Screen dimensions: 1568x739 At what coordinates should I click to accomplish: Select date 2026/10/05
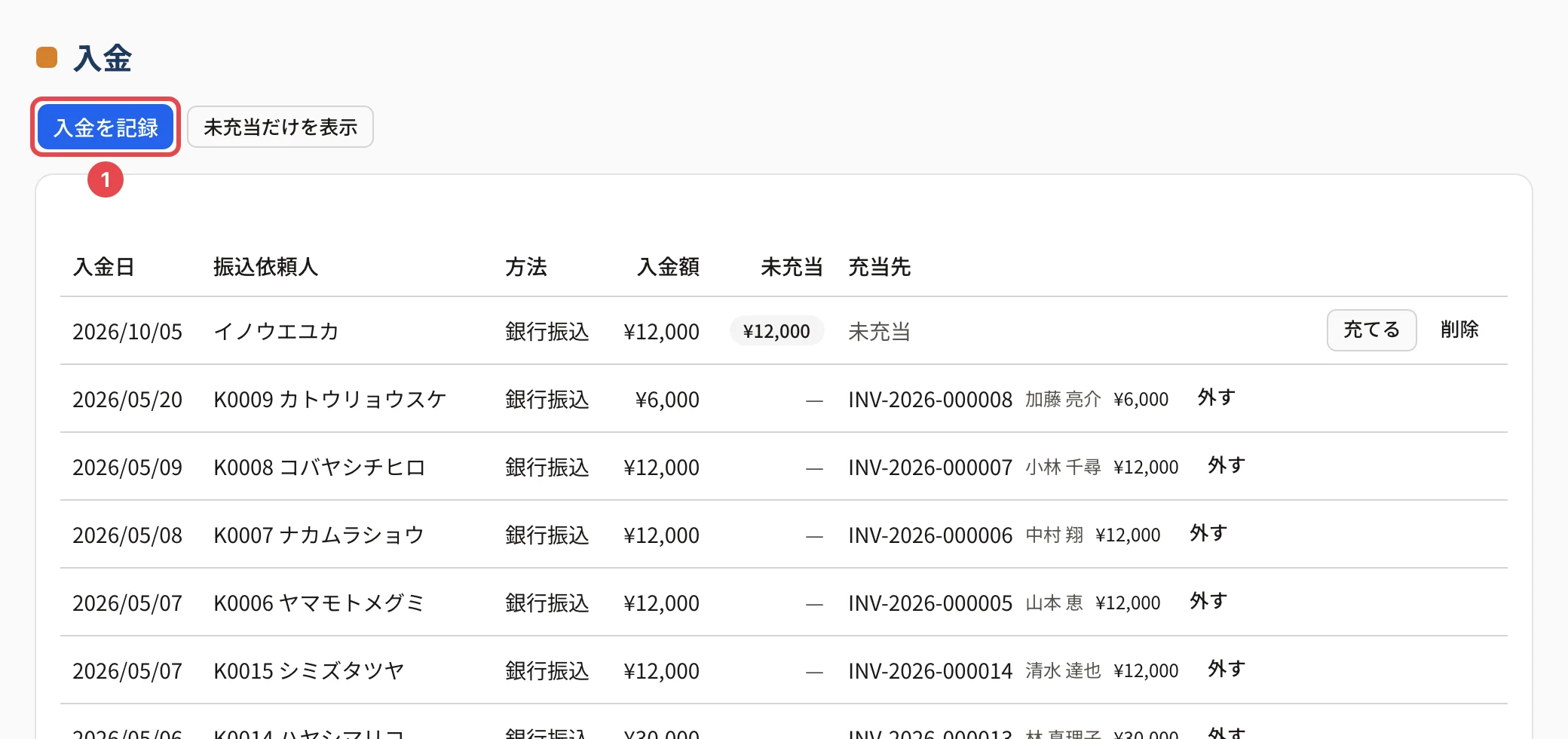coord(127,332)
